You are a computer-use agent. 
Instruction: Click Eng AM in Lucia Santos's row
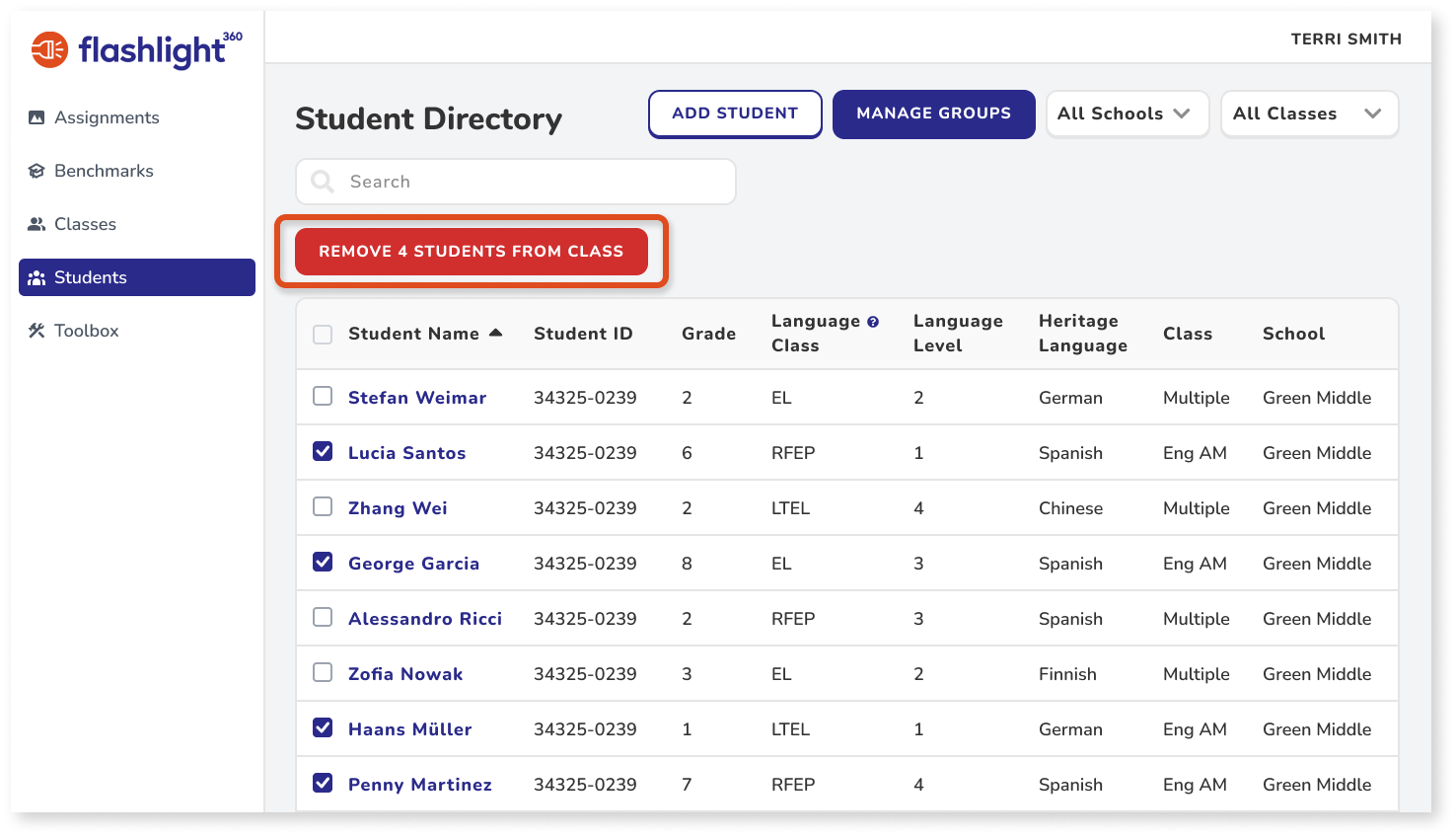tap(1195, 453)
